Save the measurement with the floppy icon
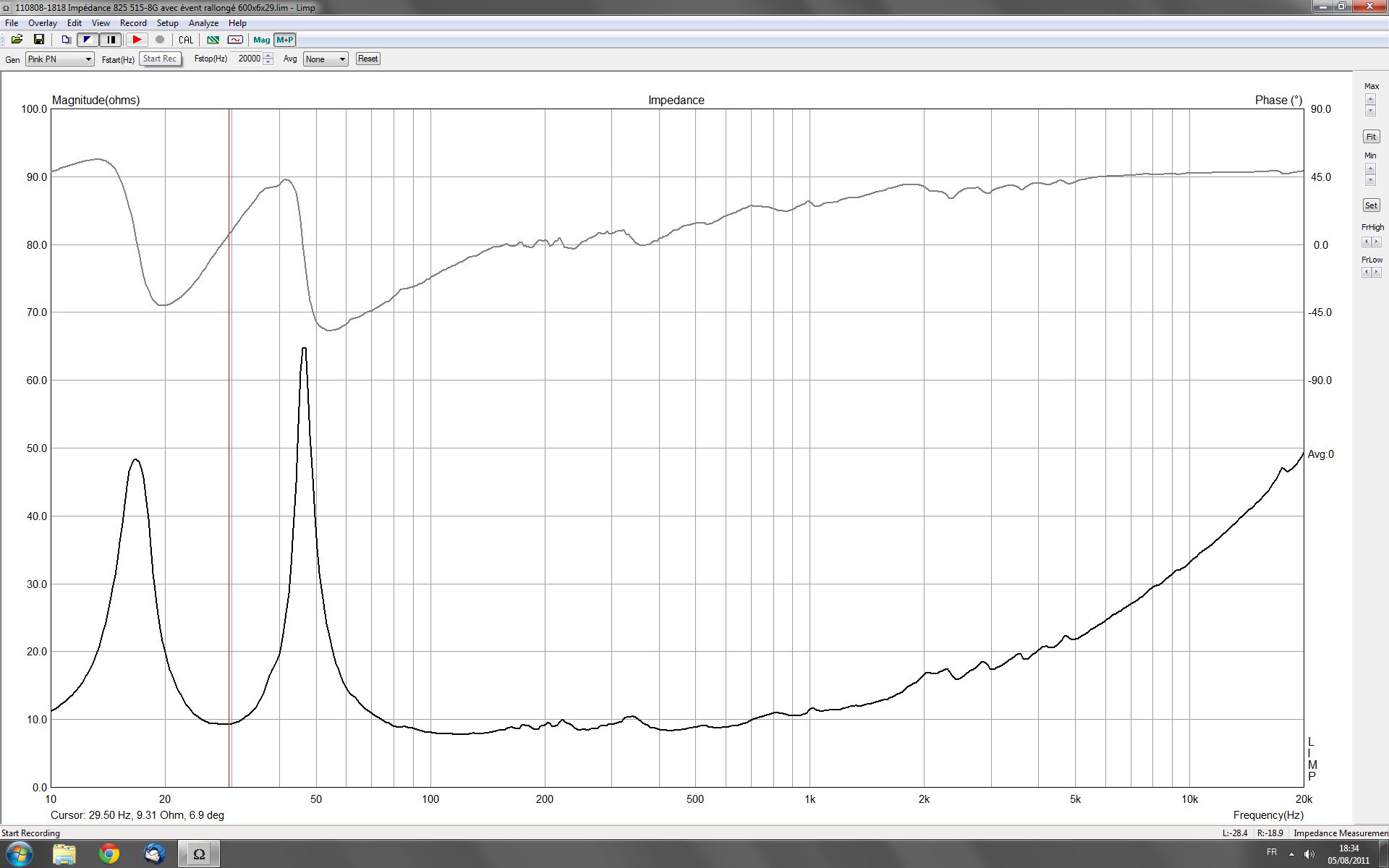 click(39, 40)
